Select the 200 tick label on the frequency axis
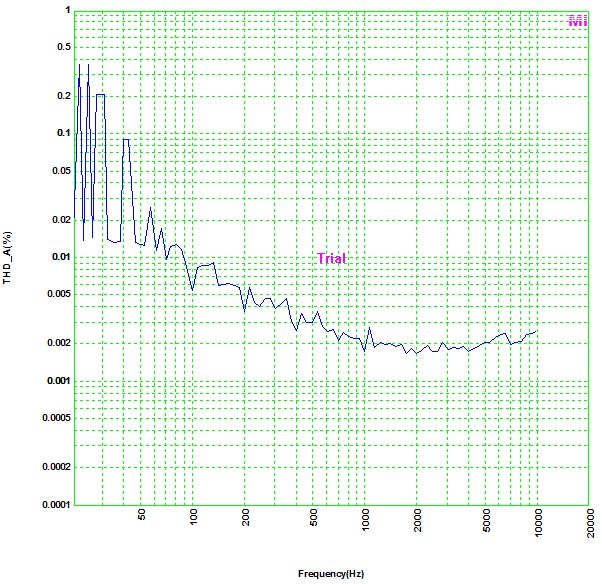 pyautogui.click(x=246, y=519)
